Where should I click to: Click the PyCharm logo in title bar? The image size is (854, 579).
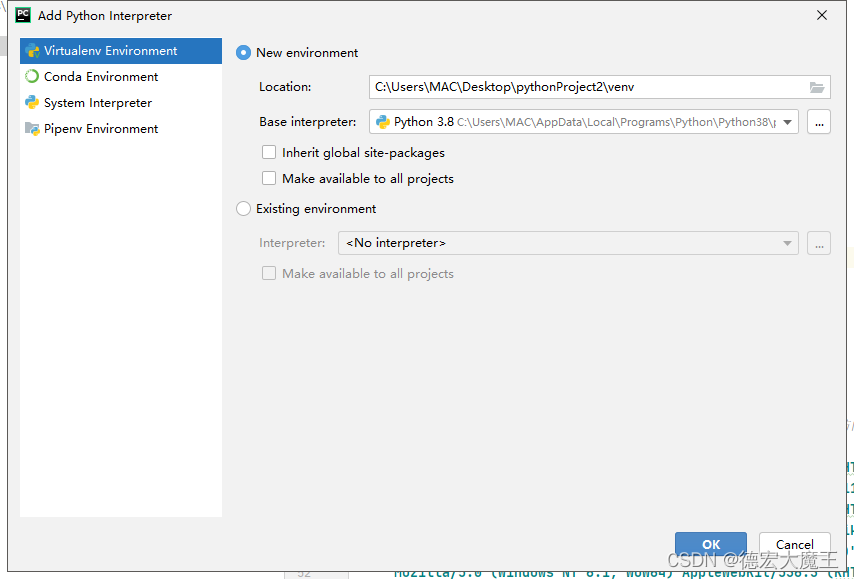coord(23,15)
